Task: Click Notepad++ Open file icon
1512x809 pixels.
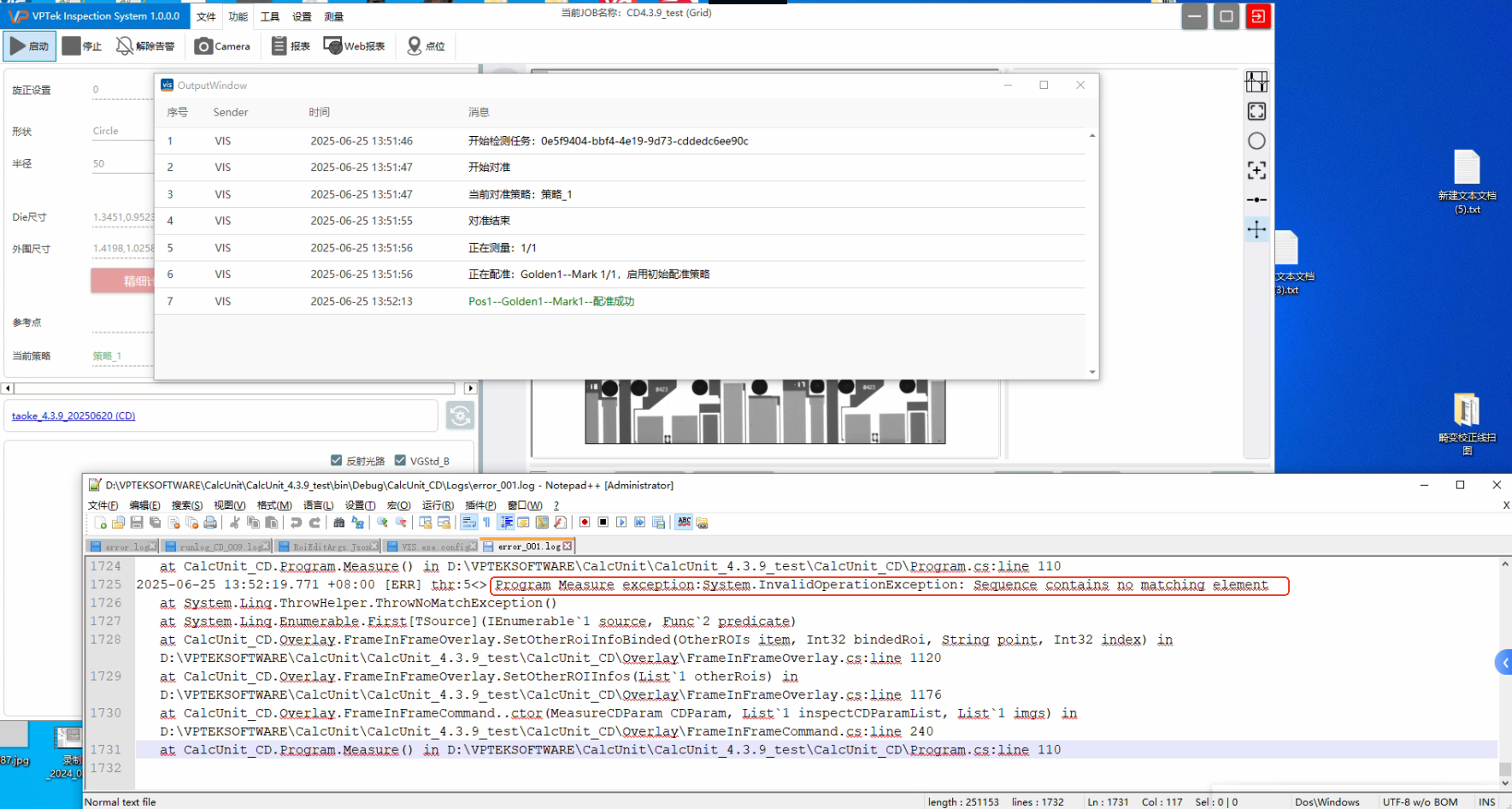Action: pyautogui.click(x=118, y=523)
